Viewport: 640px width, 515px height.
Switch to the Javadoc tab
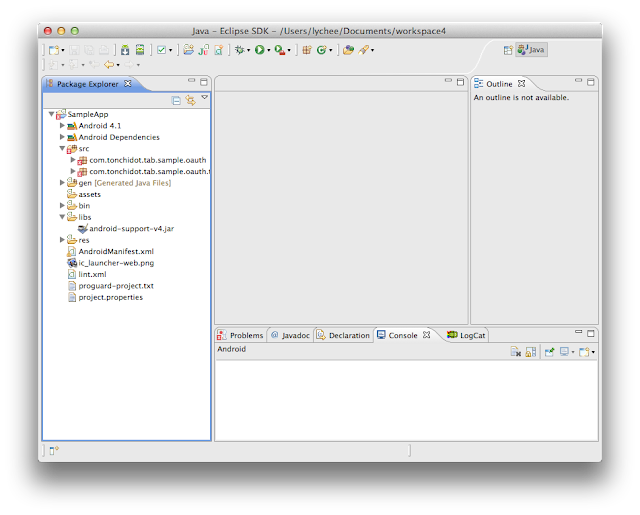click(x=290, y=335)
